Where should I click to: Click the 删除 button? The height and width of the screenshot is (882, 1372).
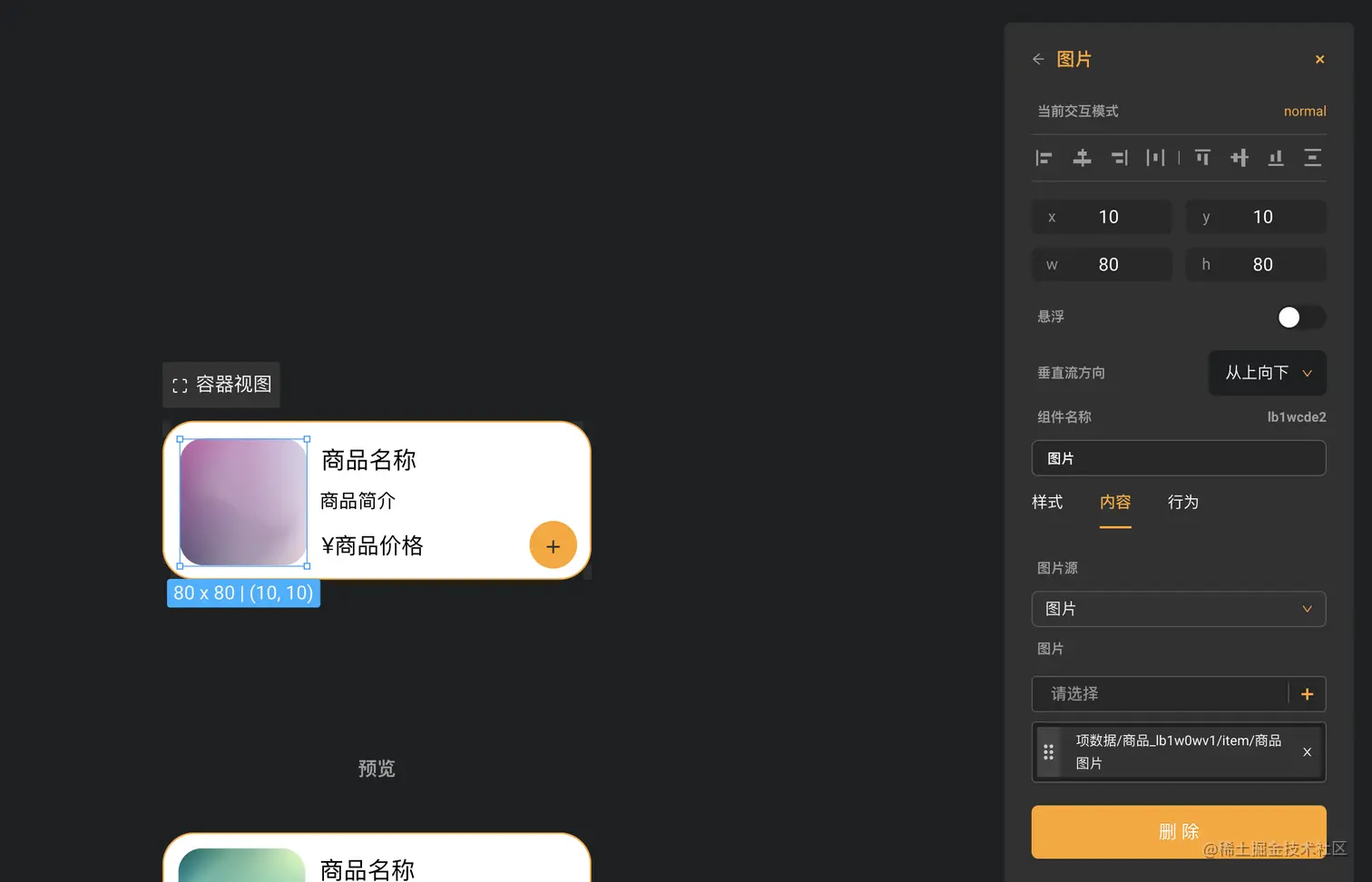click(x=1179, y=831)
